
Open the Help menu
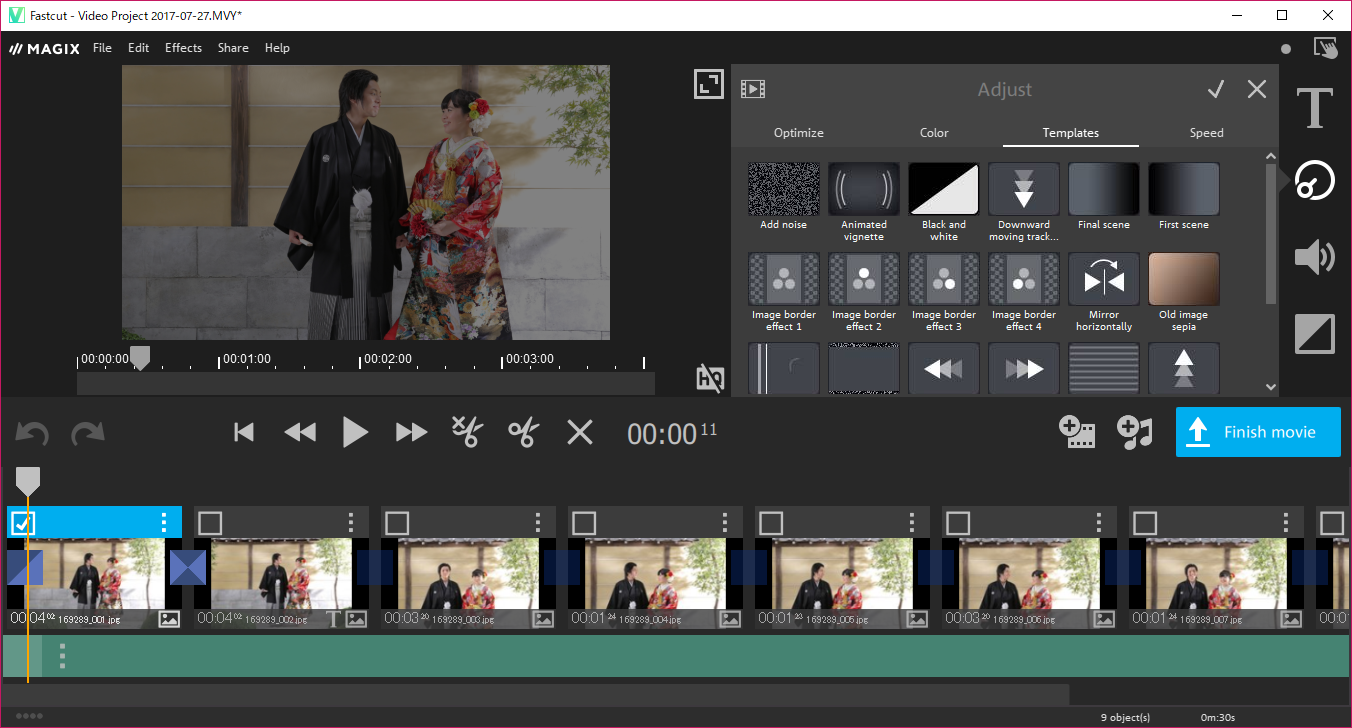click(x=277, y=48)
